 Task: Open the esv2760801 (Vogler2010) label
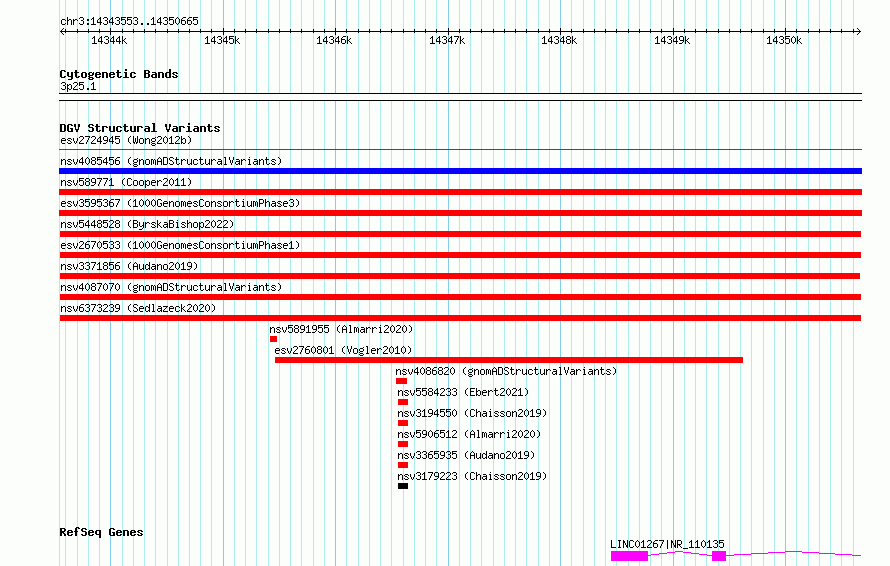pos(343,350)
